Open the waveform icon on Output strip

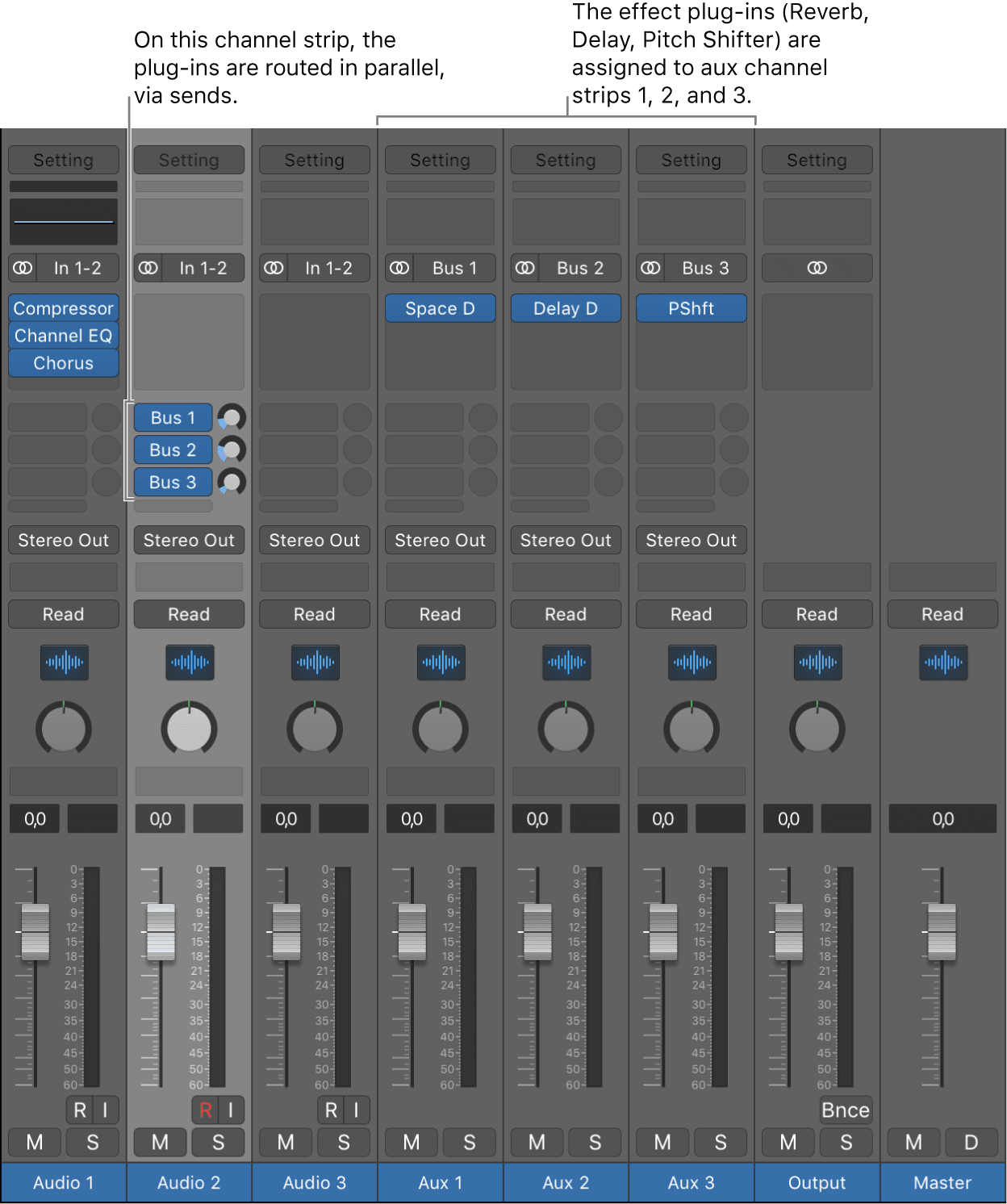pos(817,663)
